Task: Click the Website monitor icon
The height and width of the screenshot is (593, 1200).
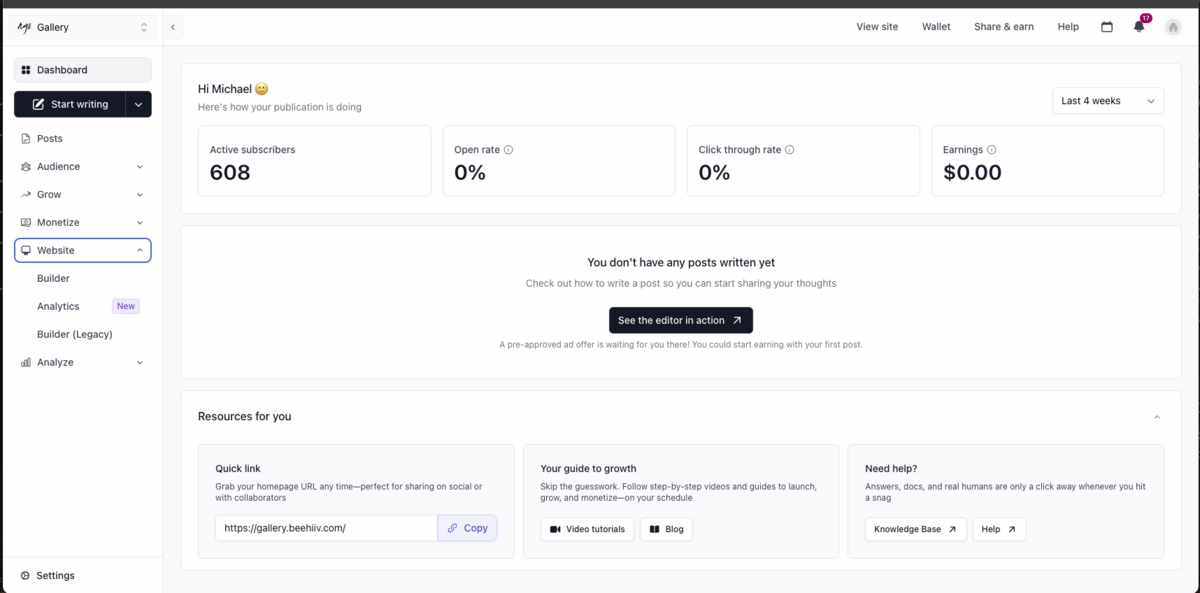Action: 26,250
